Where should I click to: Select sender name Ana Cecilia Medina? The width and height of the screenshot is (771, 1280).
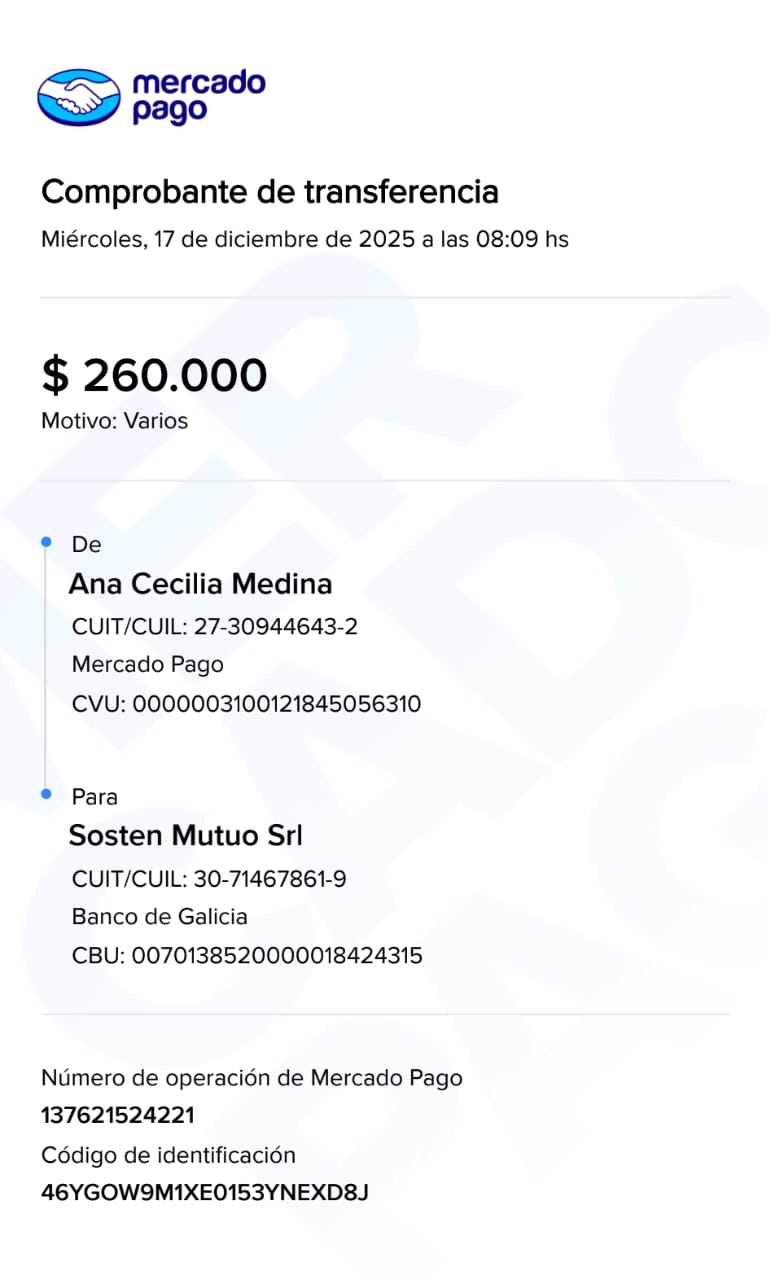pyautogui.click(x=200, y=584)
